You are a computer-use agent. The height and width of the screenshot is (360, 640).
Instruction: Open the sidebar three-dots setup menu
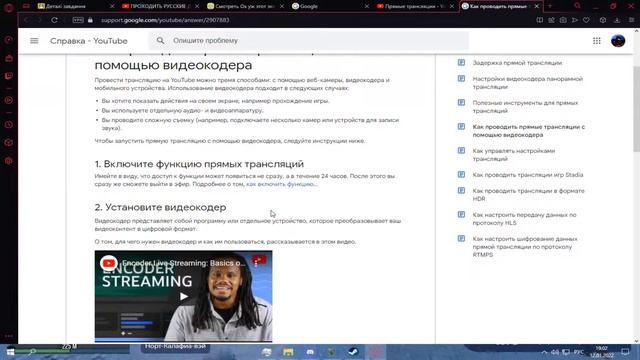coord(9,336)
